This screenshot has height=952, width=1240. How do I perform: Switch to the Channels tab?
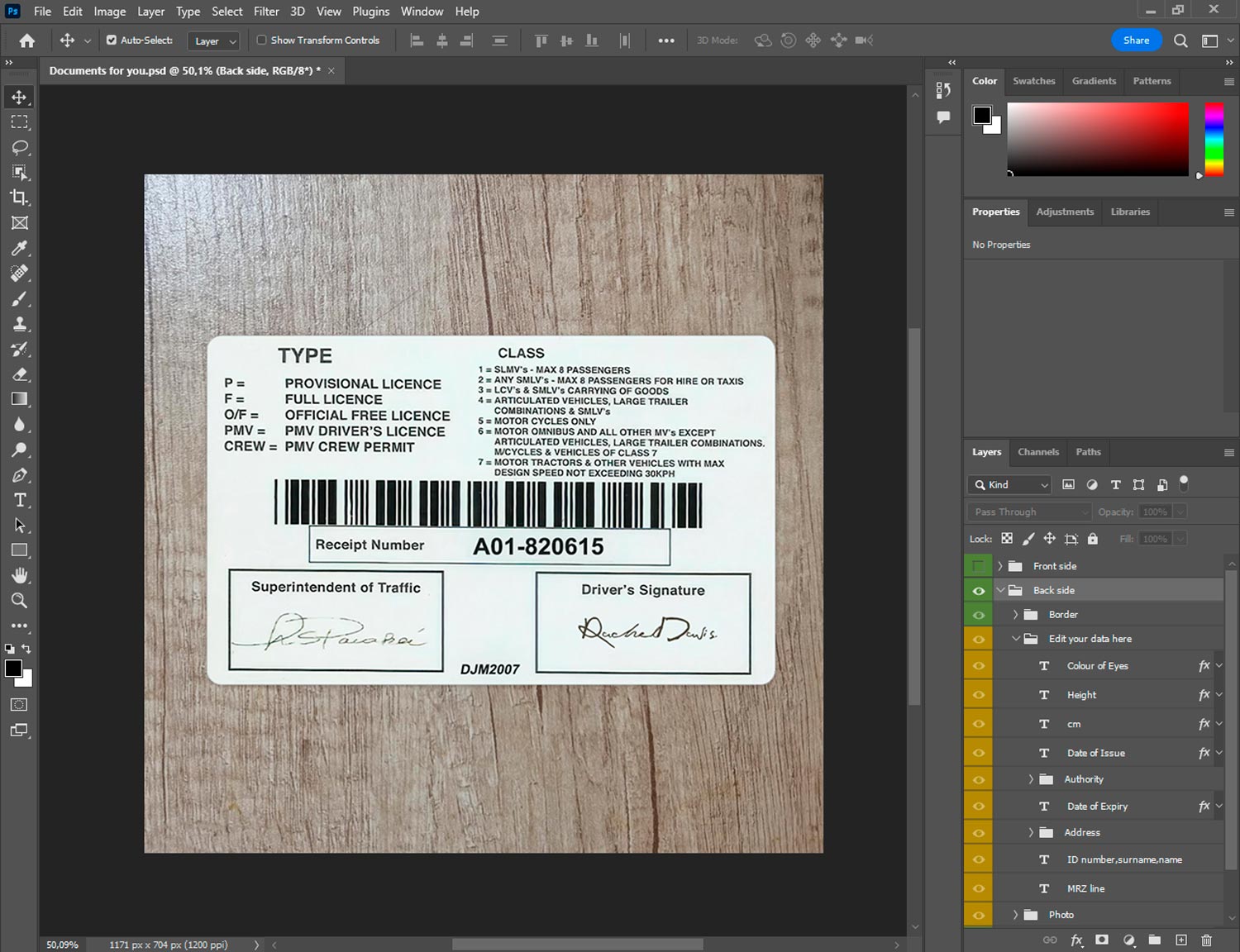1037,452
